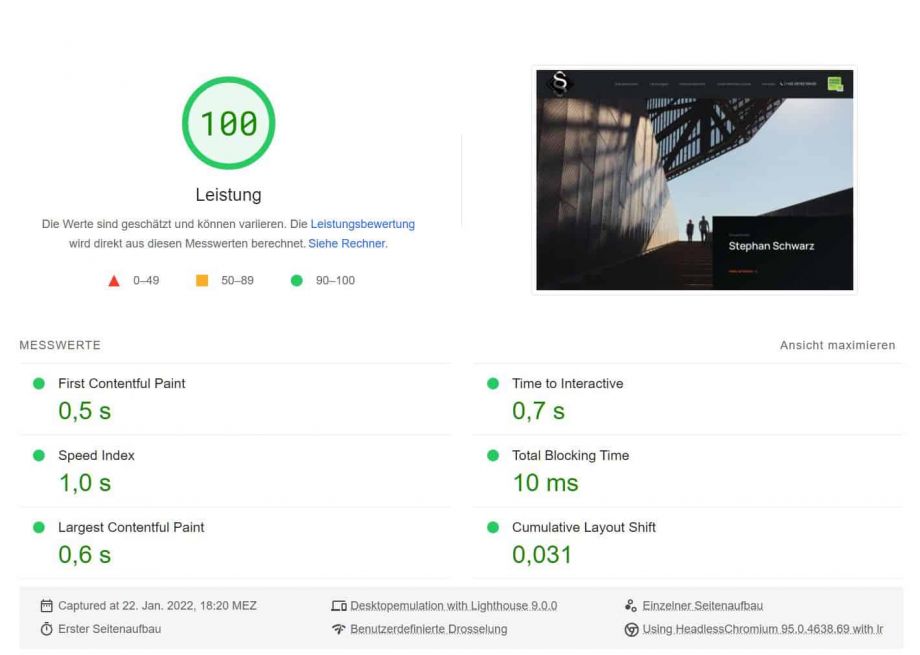Image resolution: width=920 pixels, height=655 pixels.
Task: Click the Chromium browser icon
Action: [x=630, y=629]
